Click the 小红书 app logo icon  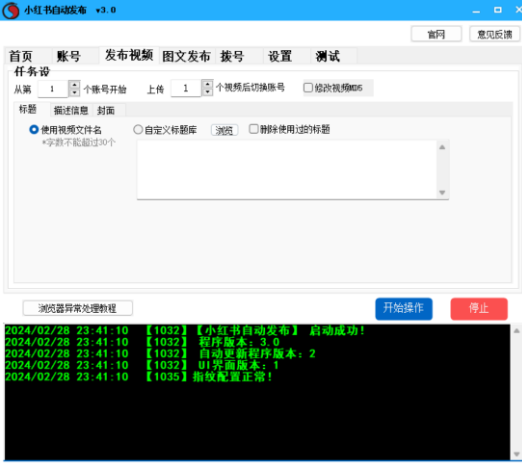click(x=10, y=10)
